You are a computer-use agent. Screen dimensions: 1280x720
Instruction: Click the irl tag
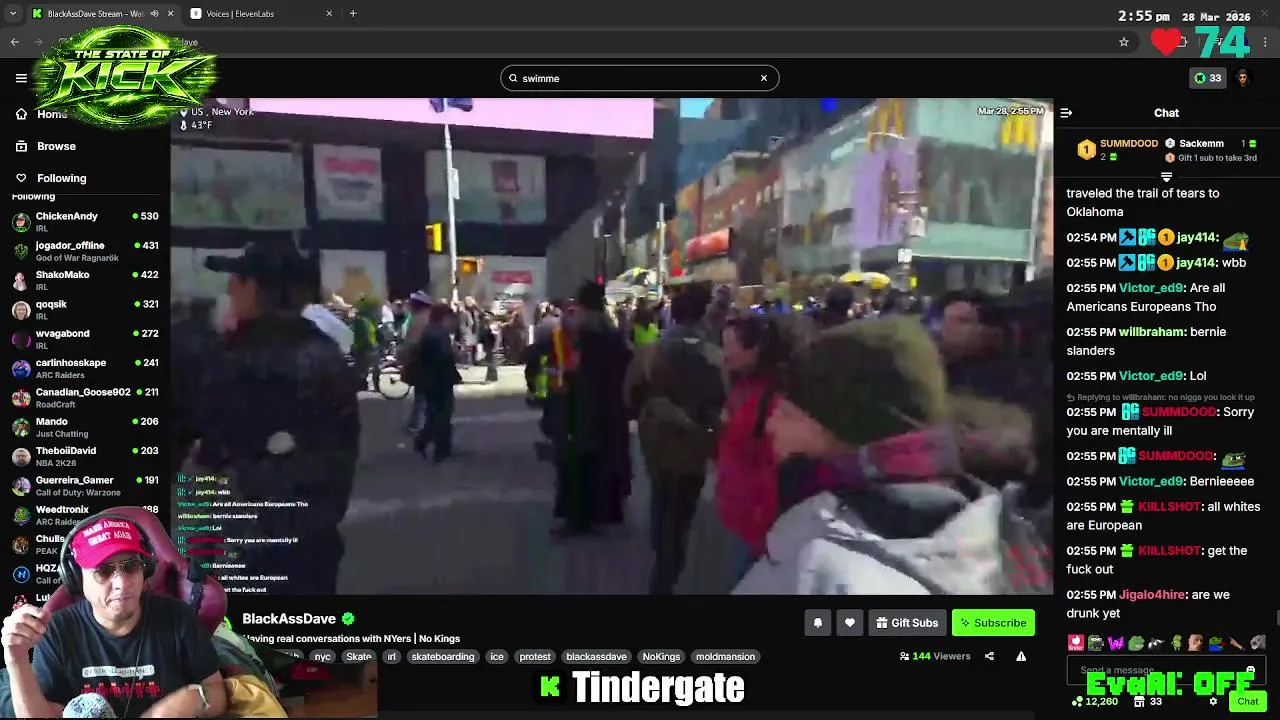391,657
